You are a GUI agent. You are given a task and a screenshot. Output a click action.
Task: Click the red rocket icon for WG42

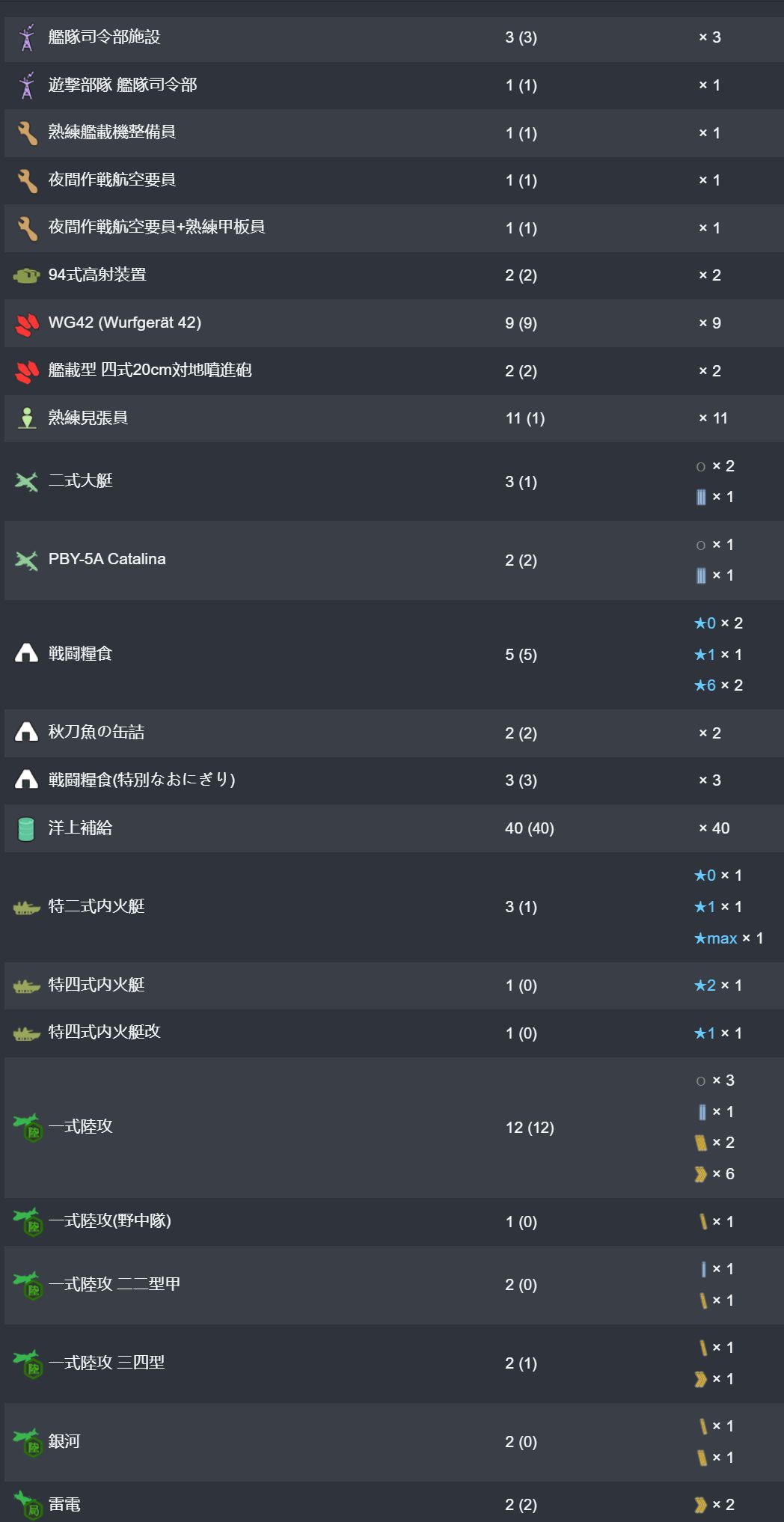27,323
